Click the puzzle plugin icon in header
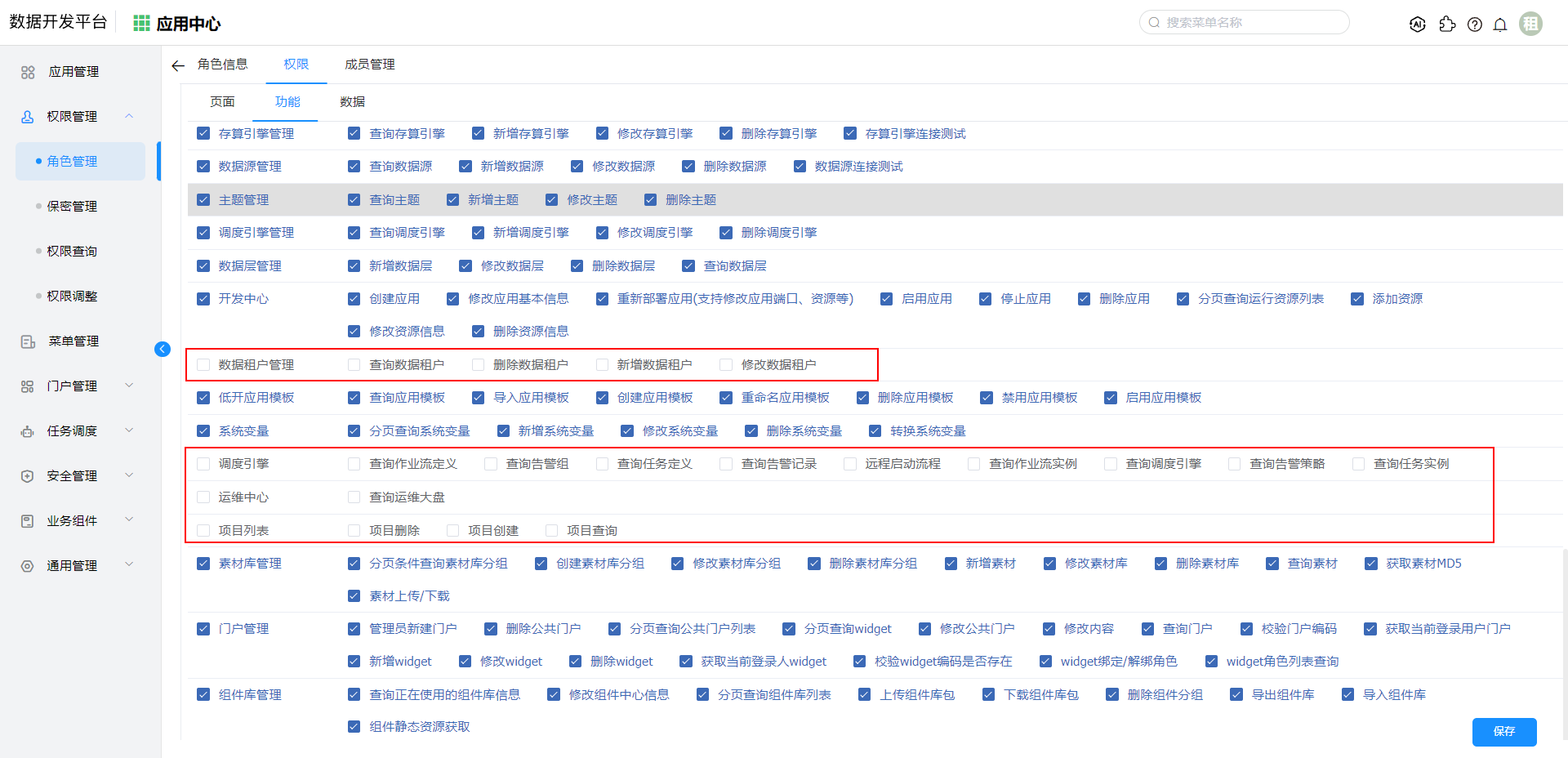Screen dimensions: 1568x758 click(1447, 25)
